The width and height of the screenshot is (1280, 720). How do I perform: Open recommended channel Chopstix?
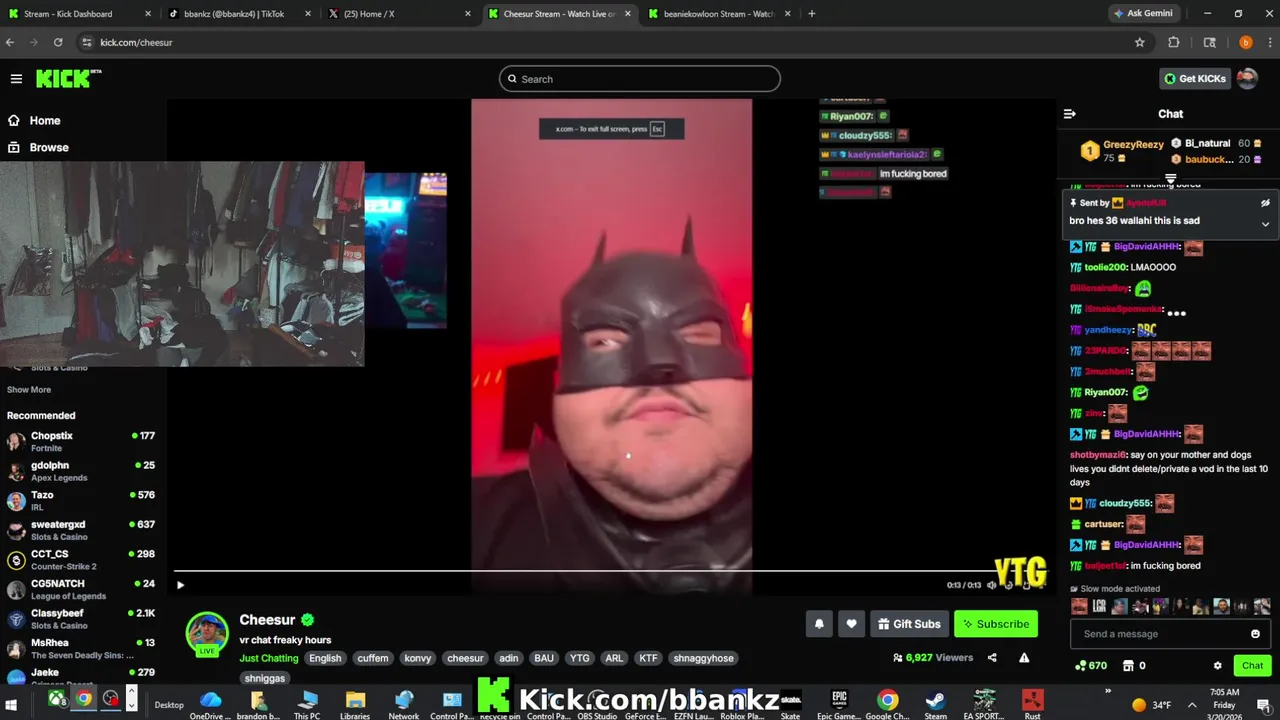tap(80, 441)
